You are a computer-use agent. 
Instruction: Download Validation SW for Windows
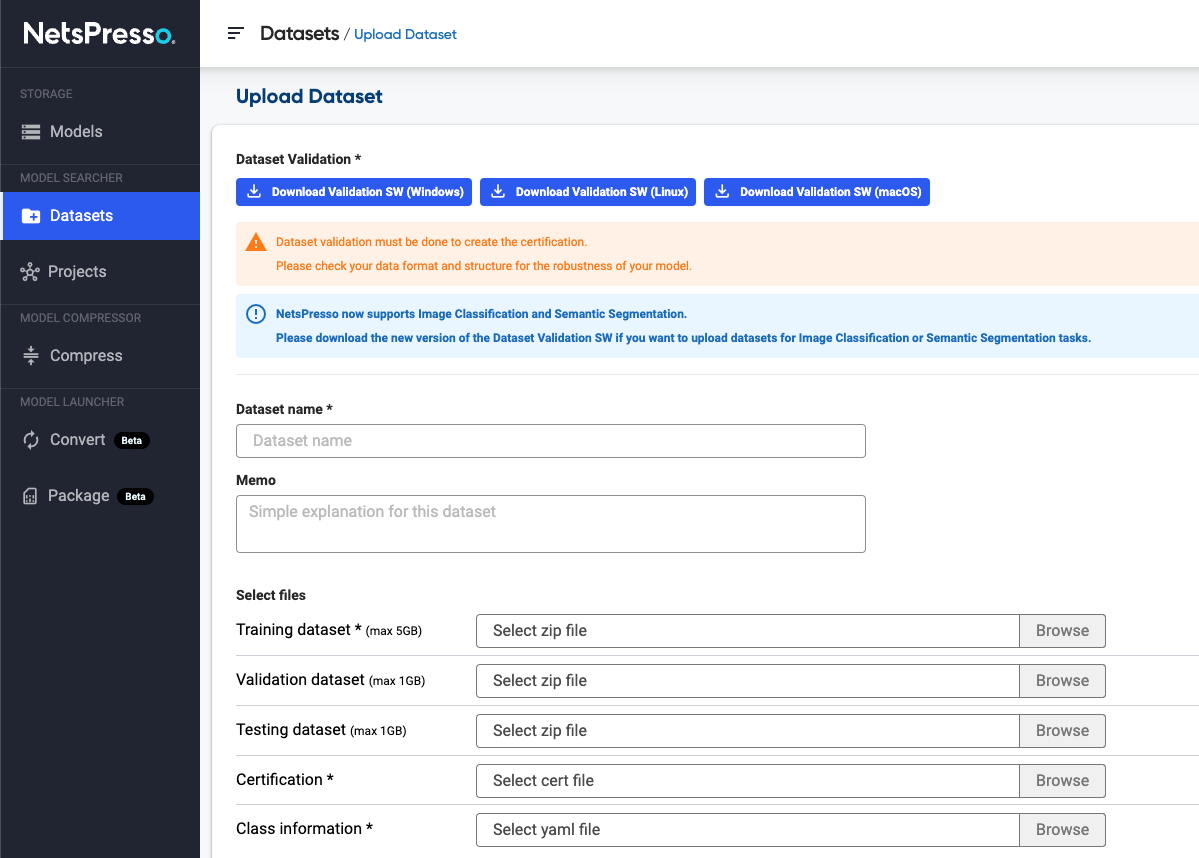(354, 192)
